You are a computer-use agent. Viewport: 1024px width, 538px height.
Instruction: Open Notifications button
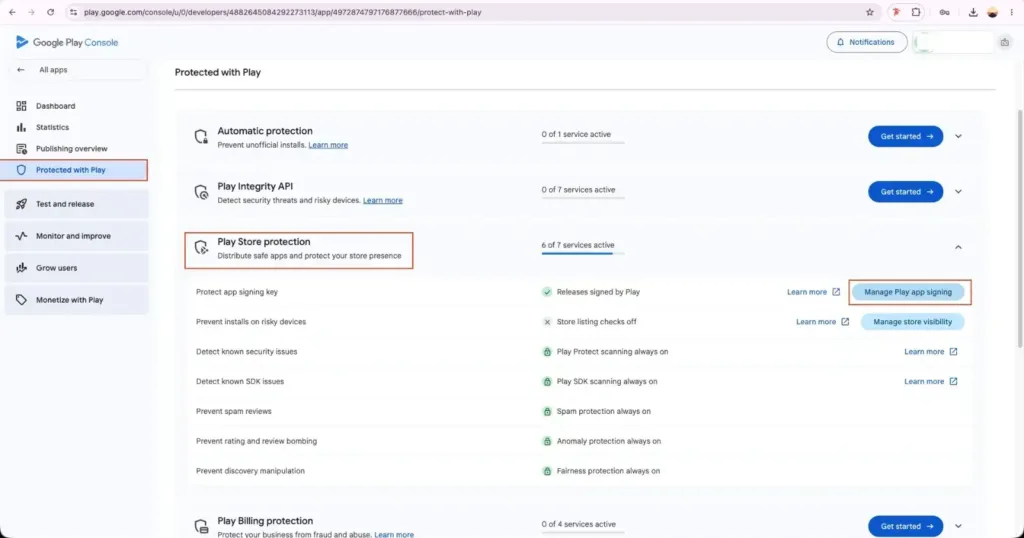867,42
